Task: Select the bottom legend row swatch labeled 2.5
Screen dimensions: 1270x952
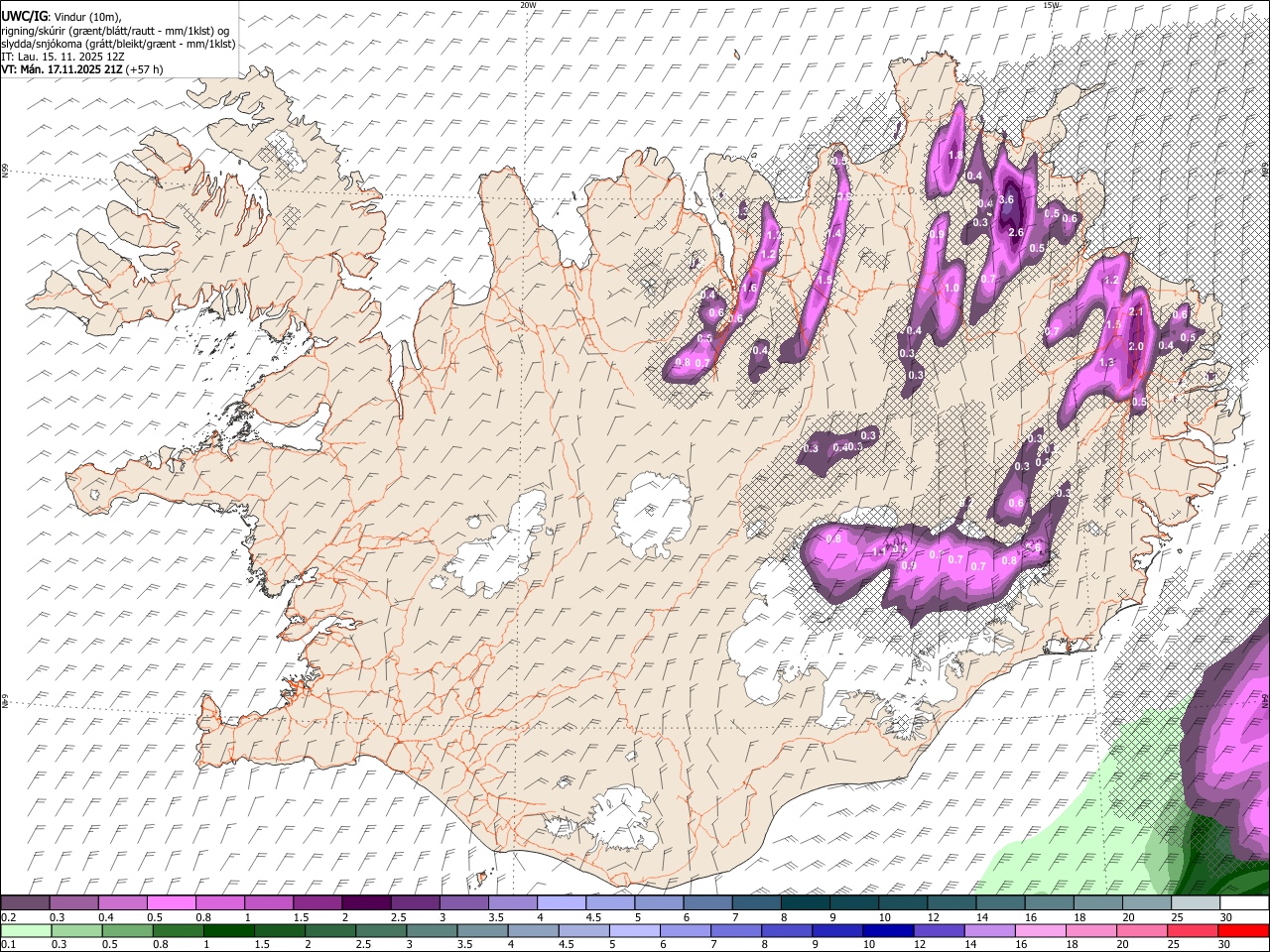Action: (381, 930)
